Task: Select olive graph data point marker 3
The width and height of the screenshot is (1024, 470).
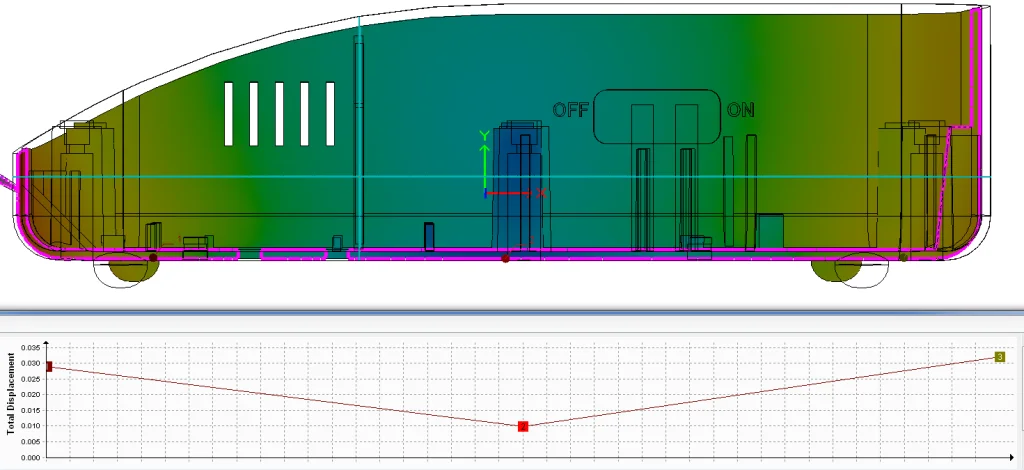Action: click(x=1000, y=357)
